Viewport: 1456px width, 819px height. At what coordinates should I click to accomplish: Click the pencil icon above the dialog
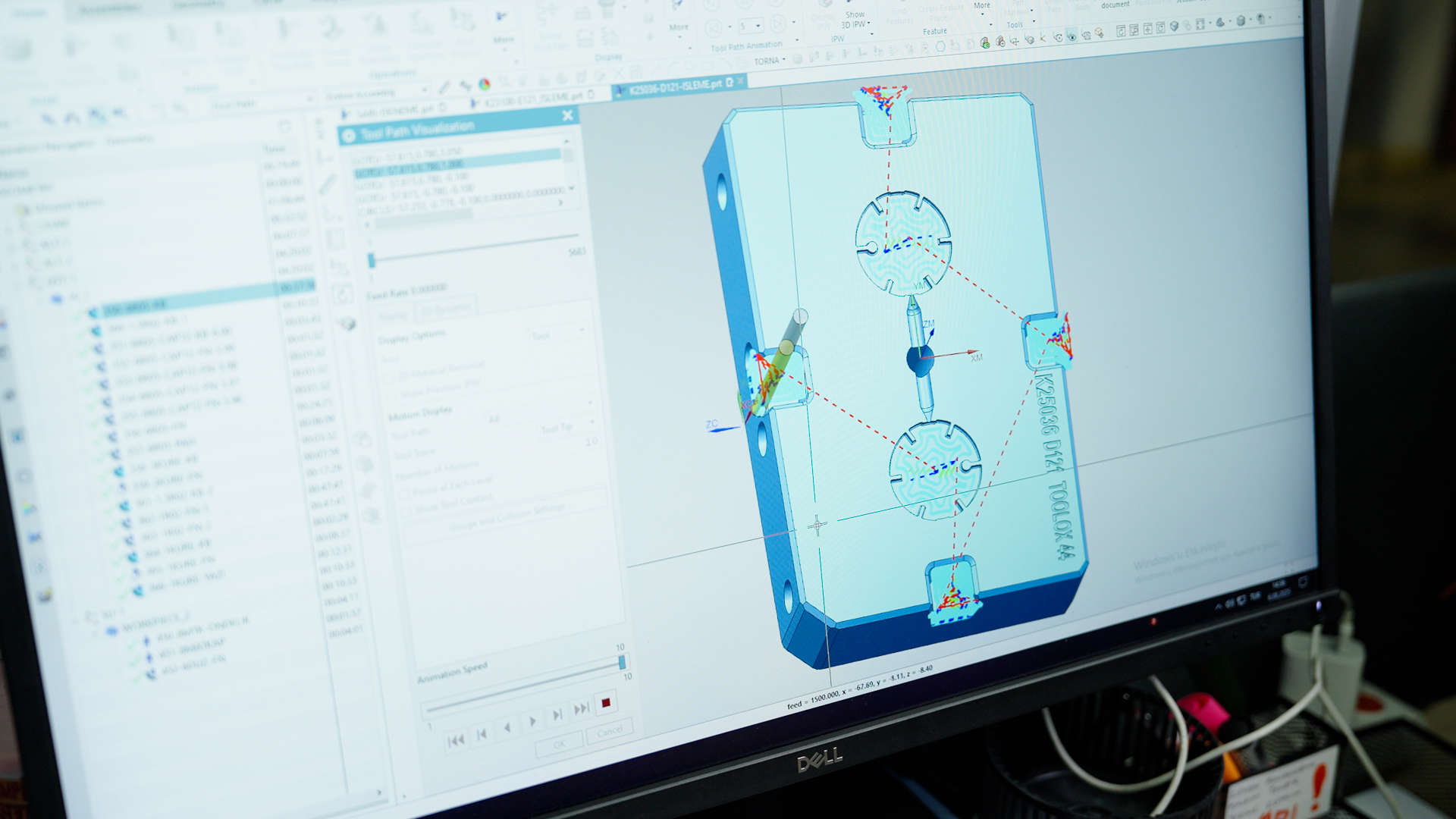click(x=445, y=87)
